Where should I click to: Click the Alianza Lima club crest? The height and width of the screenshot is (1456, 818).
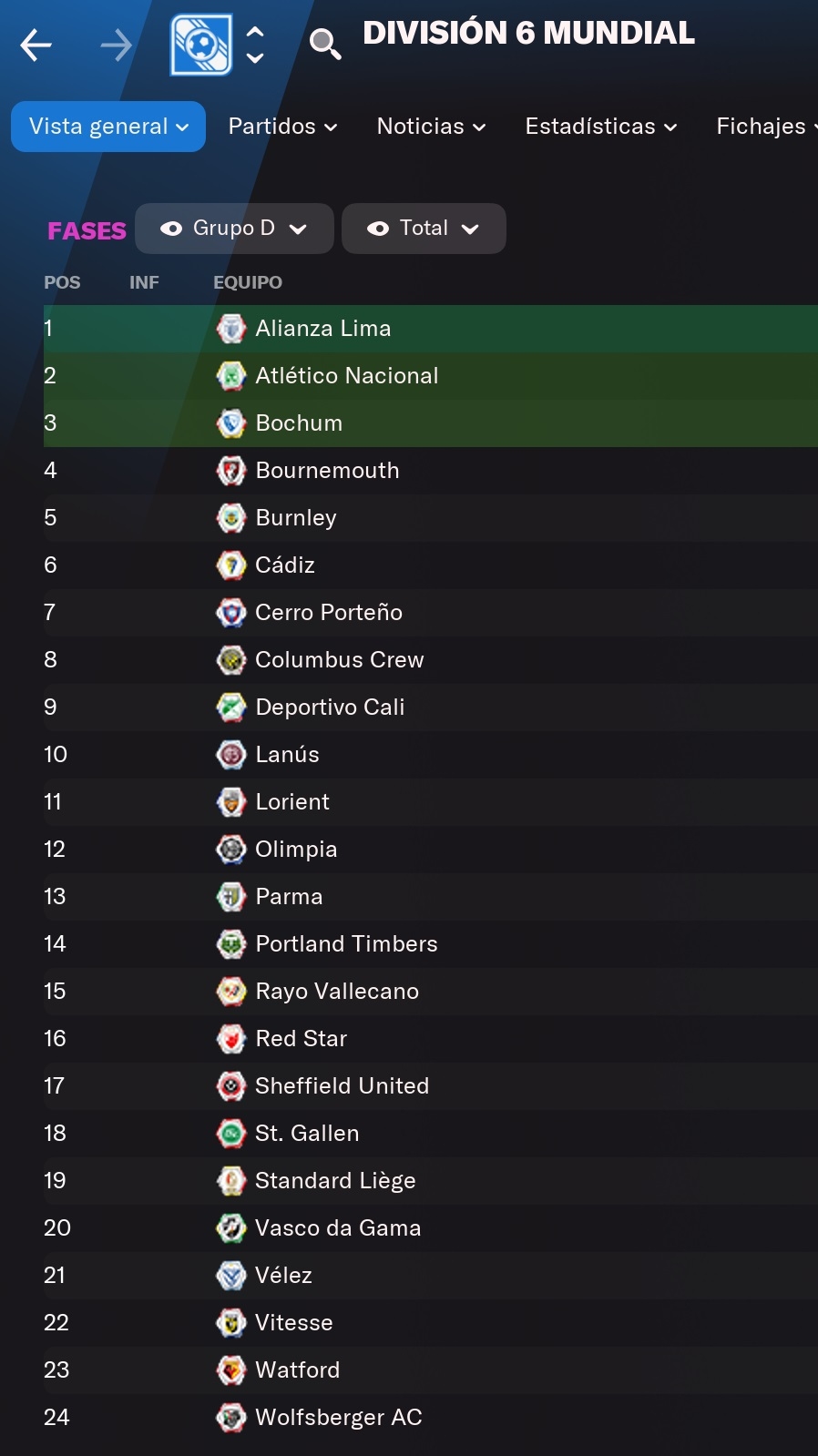tap(231, 329)
